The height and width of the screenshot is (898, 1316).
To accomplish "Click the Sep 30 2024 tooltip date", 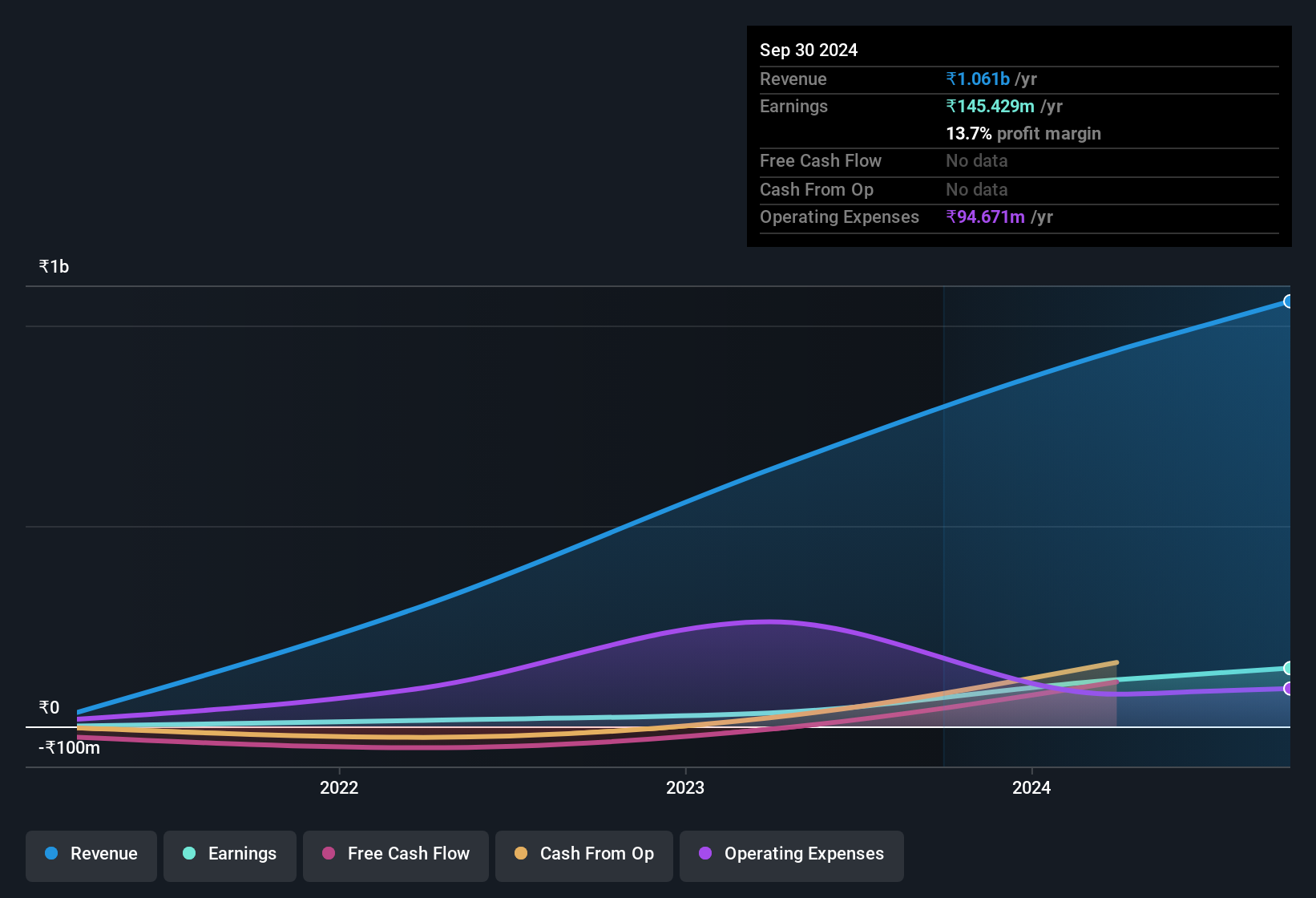I will point(809,50).
